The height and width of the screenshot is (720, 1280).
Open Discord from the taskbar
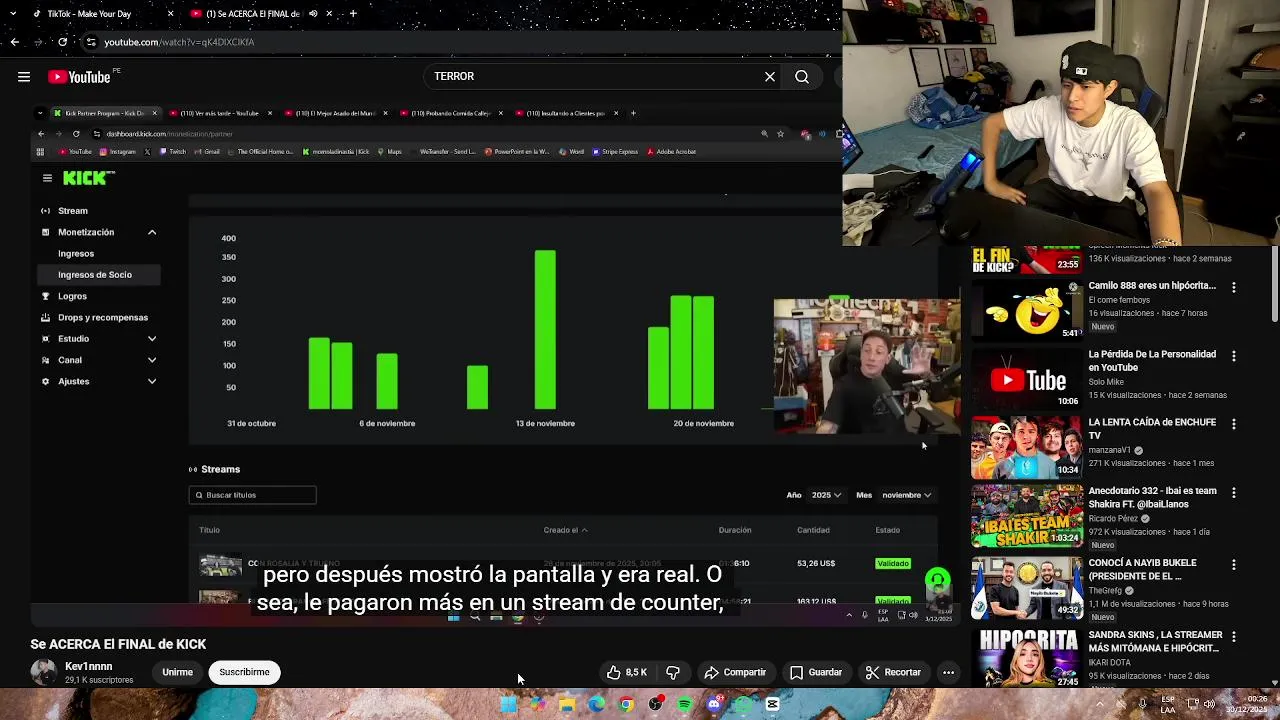pyautogui.click(x=714, y=705)
